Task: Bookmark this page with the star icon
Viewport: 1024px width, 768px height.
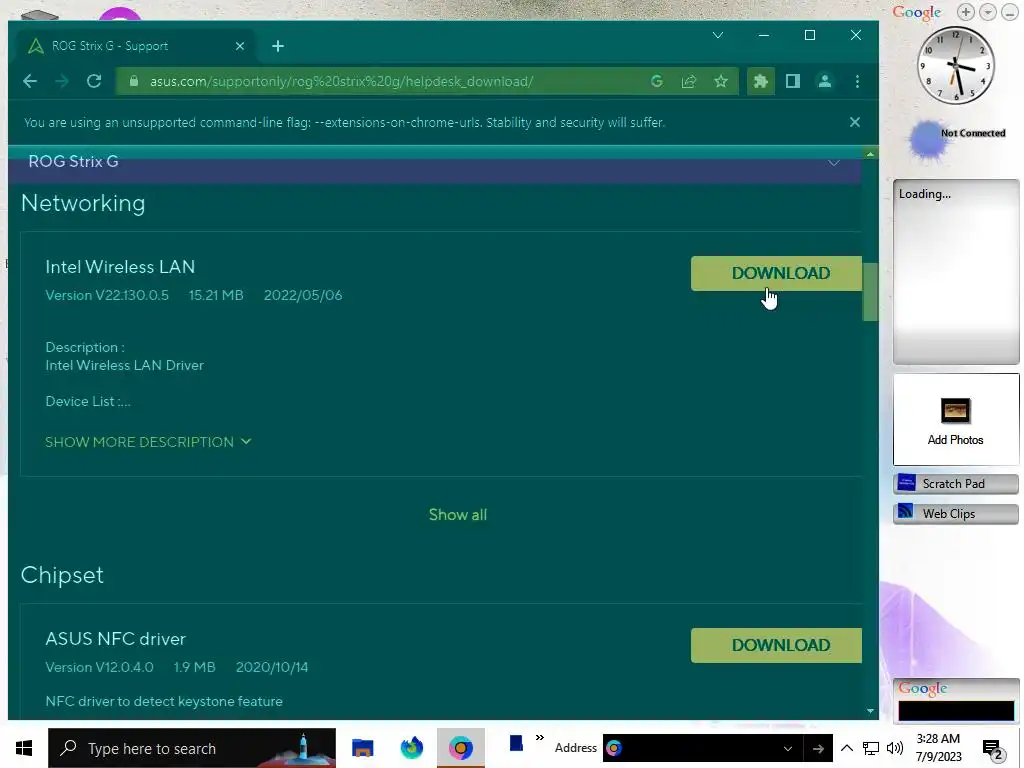Action: coord(721,81)
